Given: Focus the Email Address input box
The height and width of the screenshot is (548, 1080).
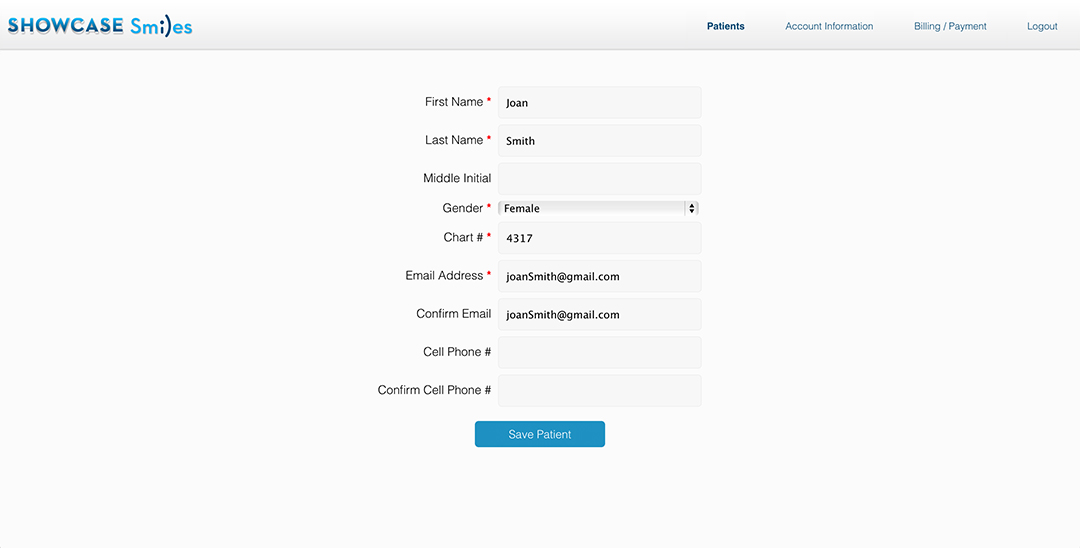Looking at the screenshot, I should (599, 276).
